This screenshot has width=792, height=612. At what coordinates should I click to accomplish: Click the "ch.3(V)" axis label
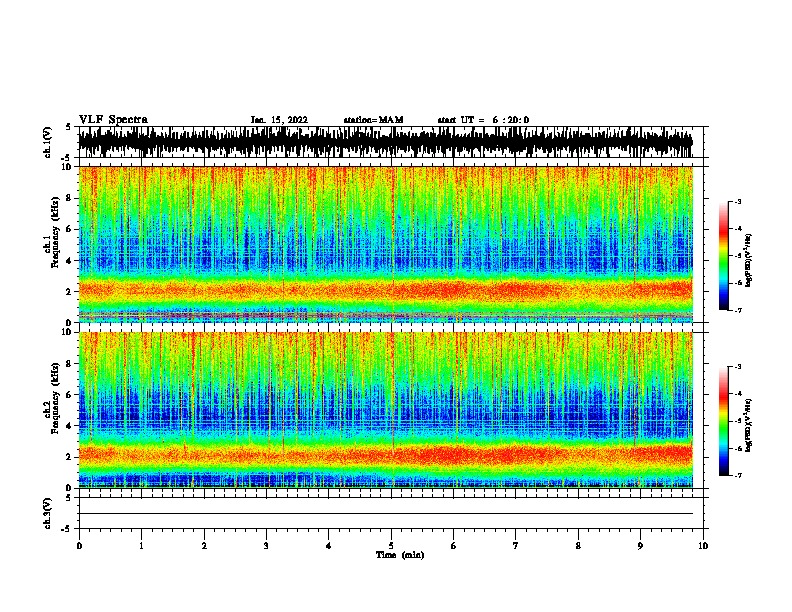tap(48, 513)
